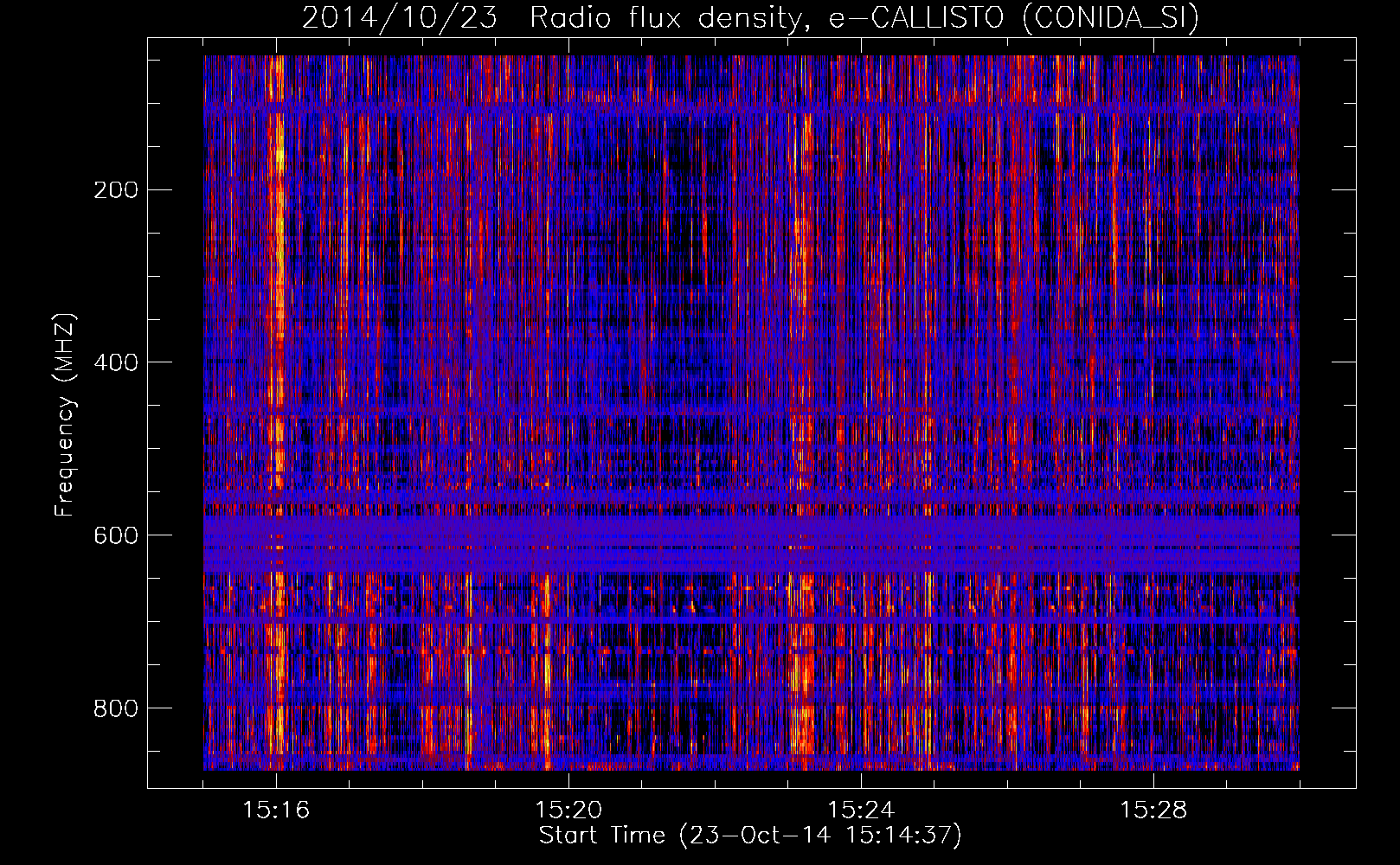Select the 800 frequency tick label
This screenshot has height=865, width=1400.
[116, 709]
